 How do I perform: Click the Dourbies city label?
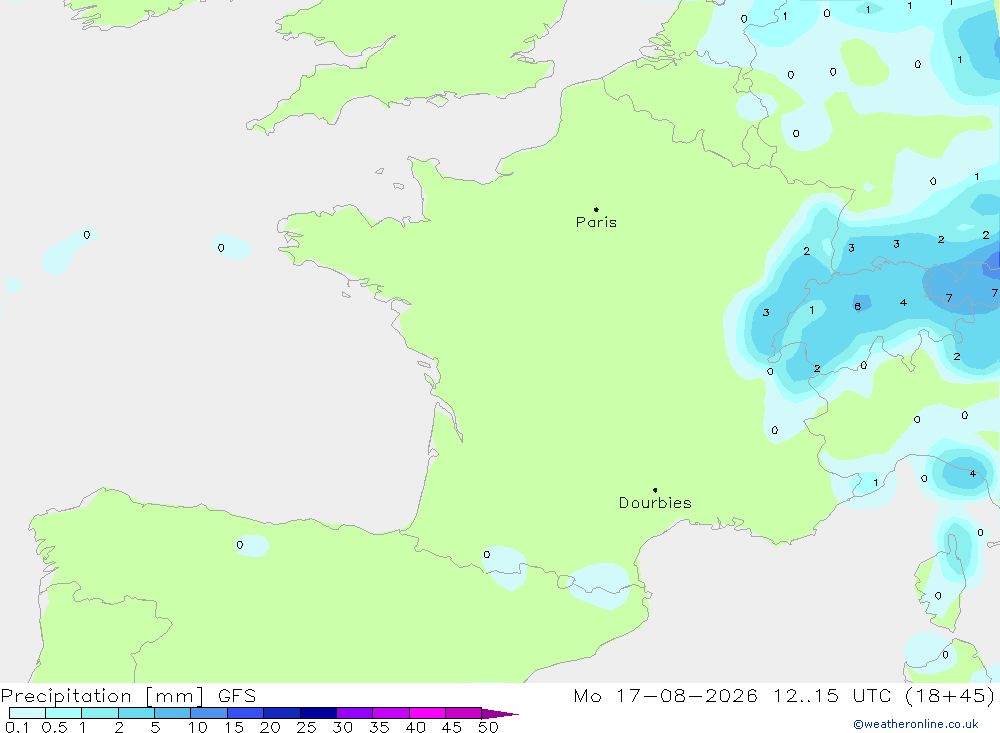655,503
